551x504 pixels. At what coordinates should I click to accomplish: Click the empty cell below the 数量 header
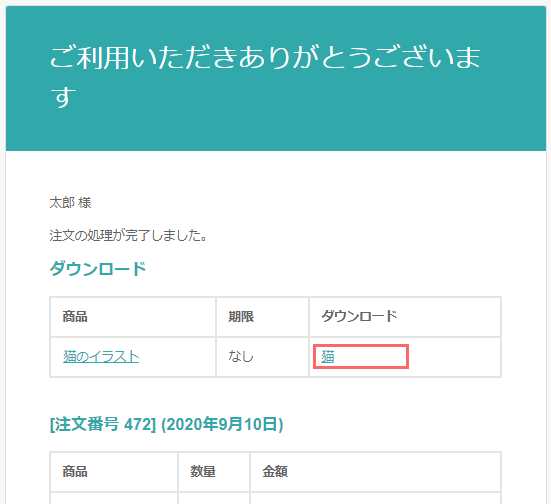(x=214, y=498)
